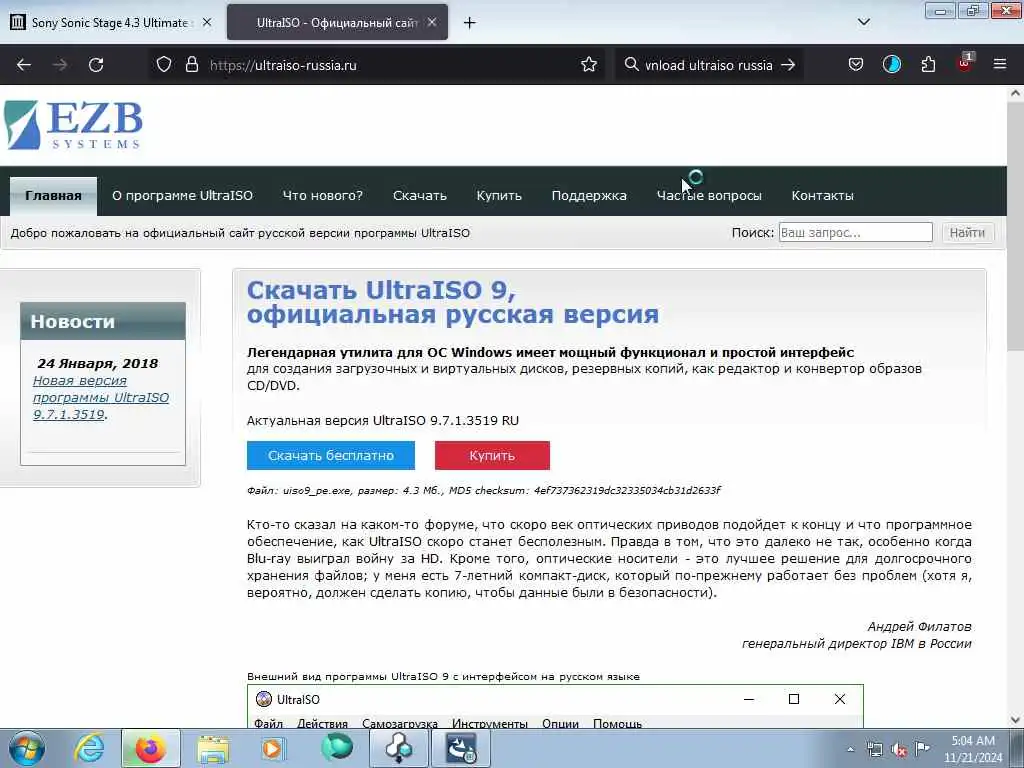
Task: Click the scrollbar up arrow
Action: pos(1015,93)
